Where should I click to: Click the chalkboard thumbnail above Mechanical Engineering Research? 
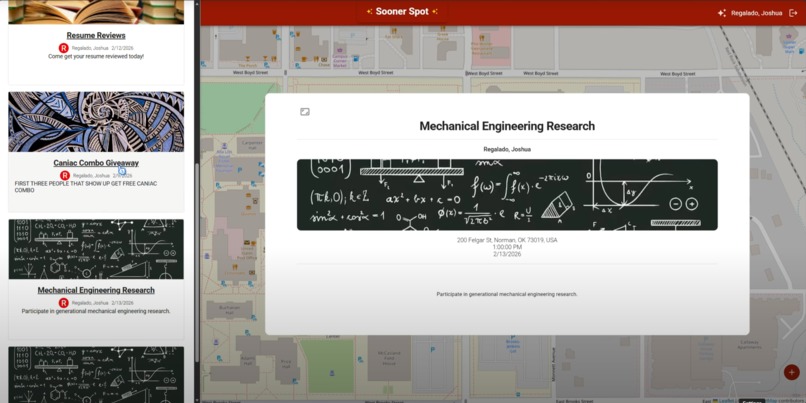click(x=96, y=249)
